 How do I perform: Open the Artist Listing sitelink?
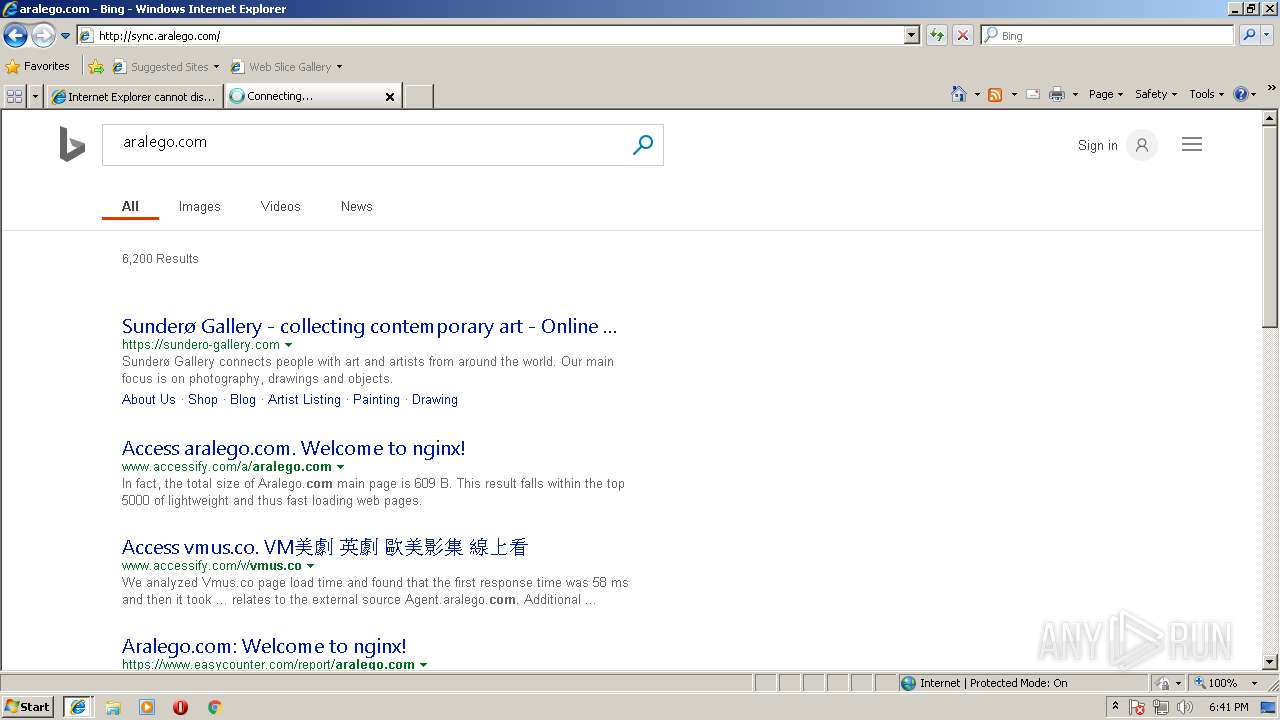(304, 399)
